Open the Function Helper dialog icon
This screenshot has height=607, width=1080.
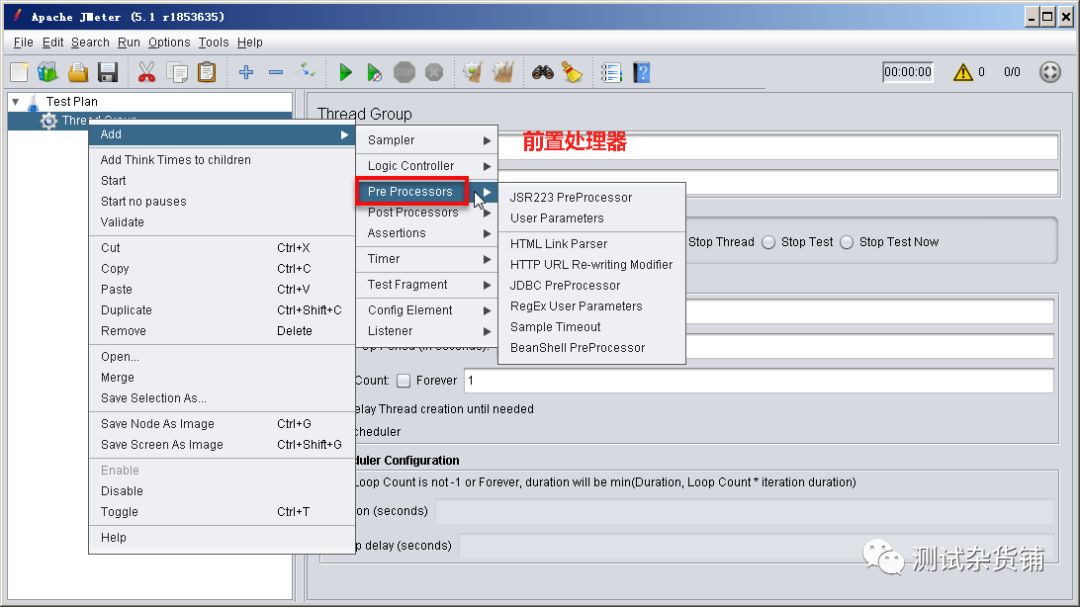(x=611, y=72)
